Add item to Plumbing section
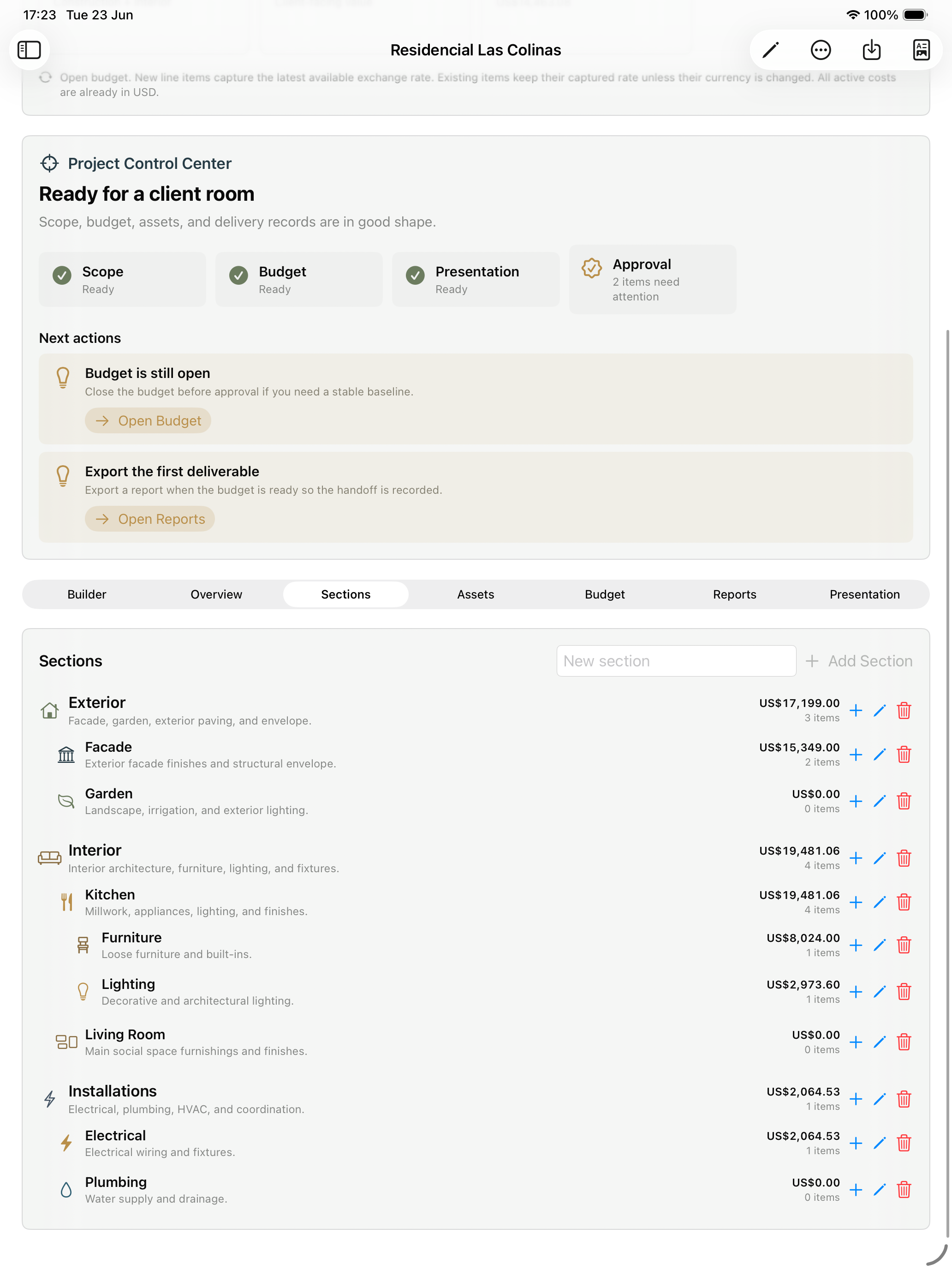 pos(856,1189)
